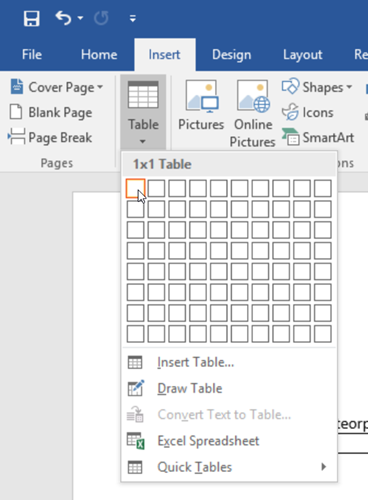Select the highlighted 1x1 table grid cell
This screenshot has height=500, width=368.
click(x=135, y=188)
